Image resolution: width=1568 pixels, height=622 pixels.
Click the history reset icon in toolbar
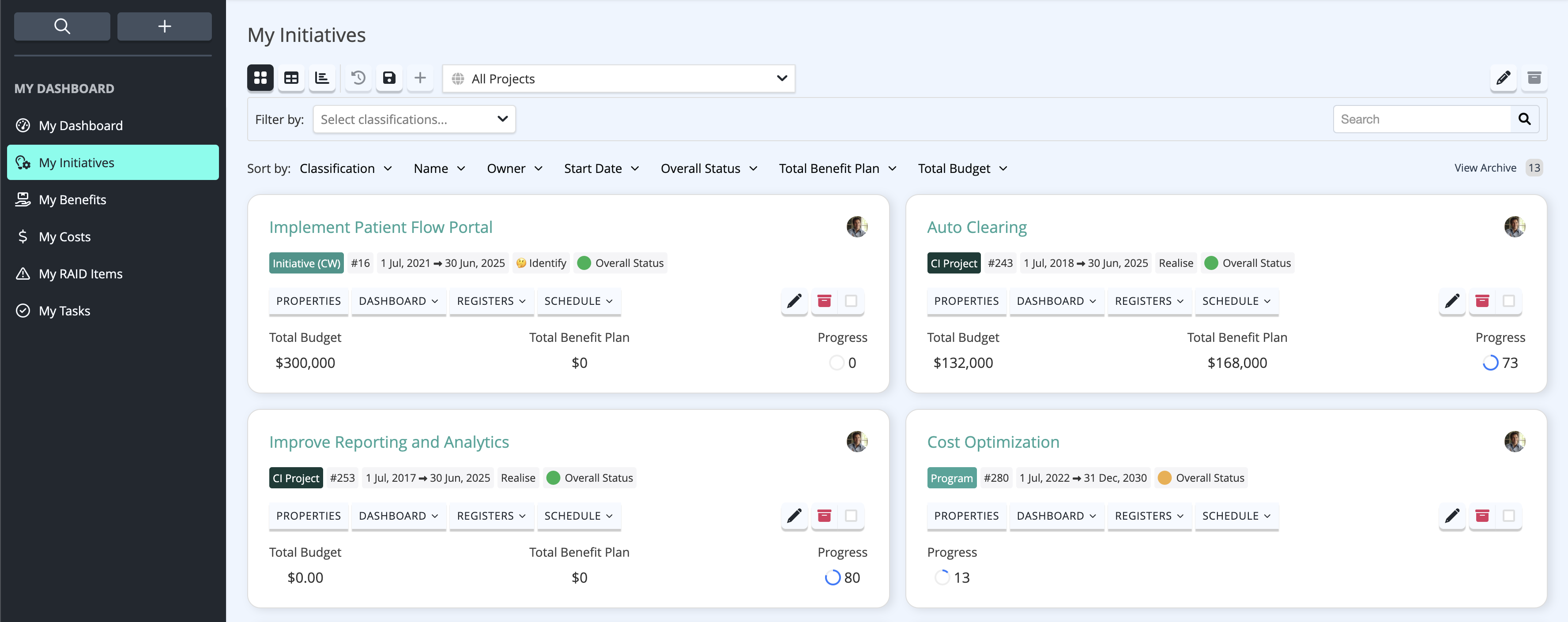358,78
